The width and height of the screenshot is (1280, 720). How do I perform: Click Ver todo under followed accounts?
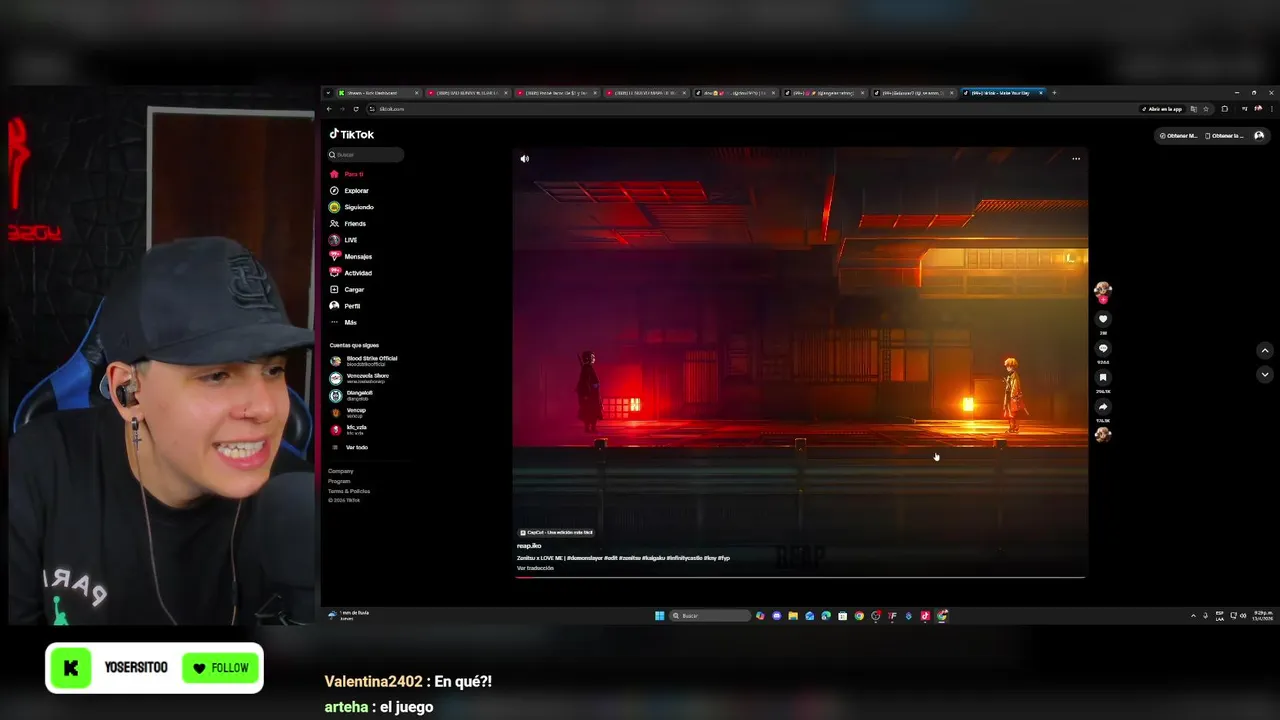click(349, 447)
